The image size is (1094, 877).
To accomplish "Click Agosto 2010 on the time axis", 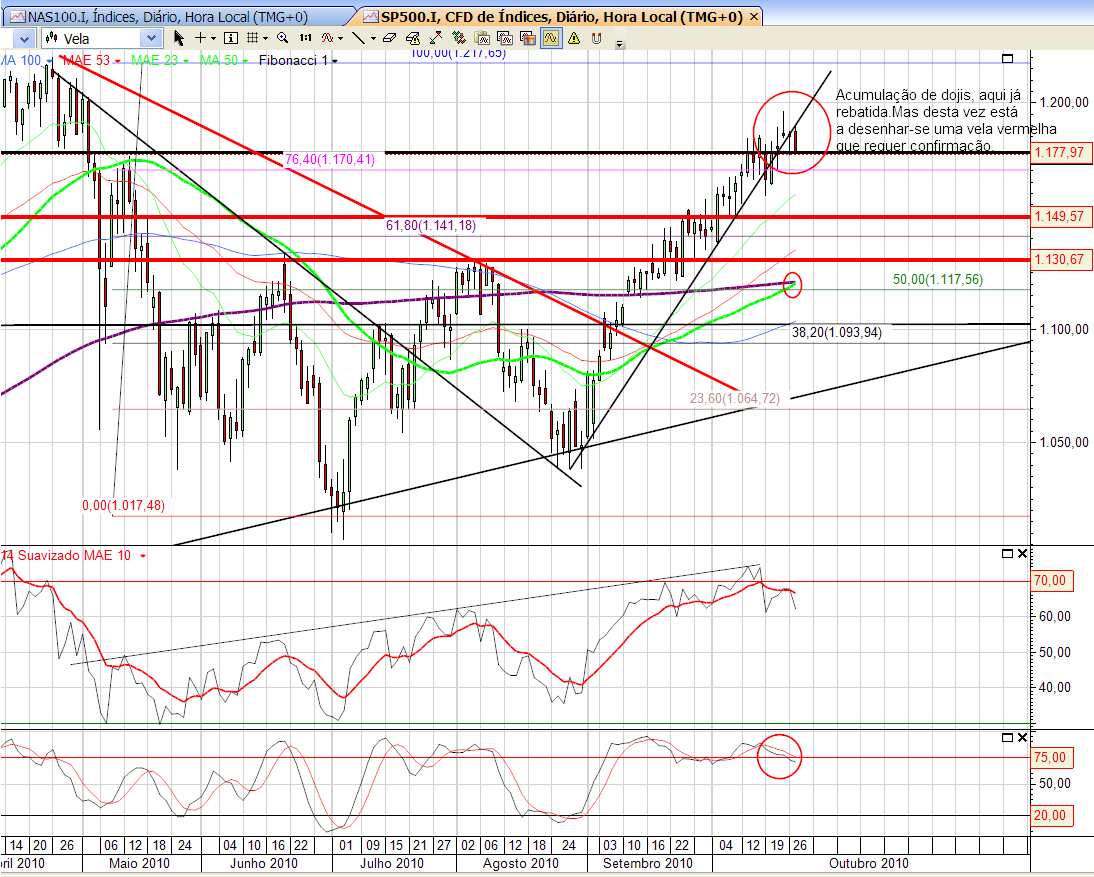I will (x=520, y=863).
